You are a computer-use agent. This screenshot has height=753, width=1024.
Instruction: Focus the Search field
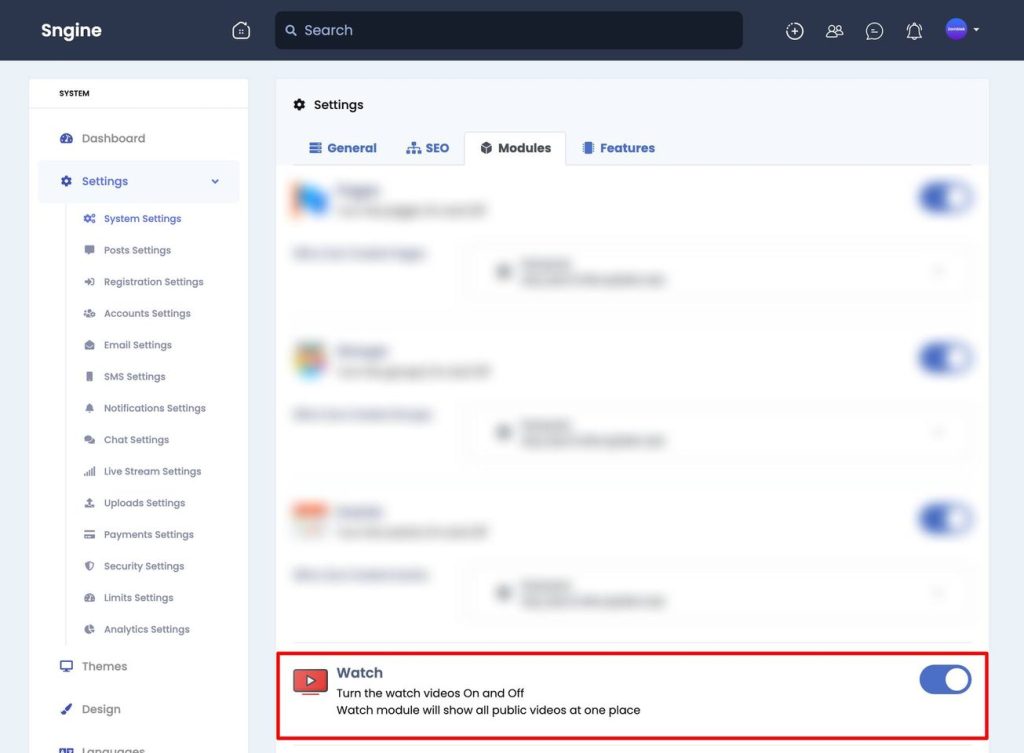coord(508,30)
